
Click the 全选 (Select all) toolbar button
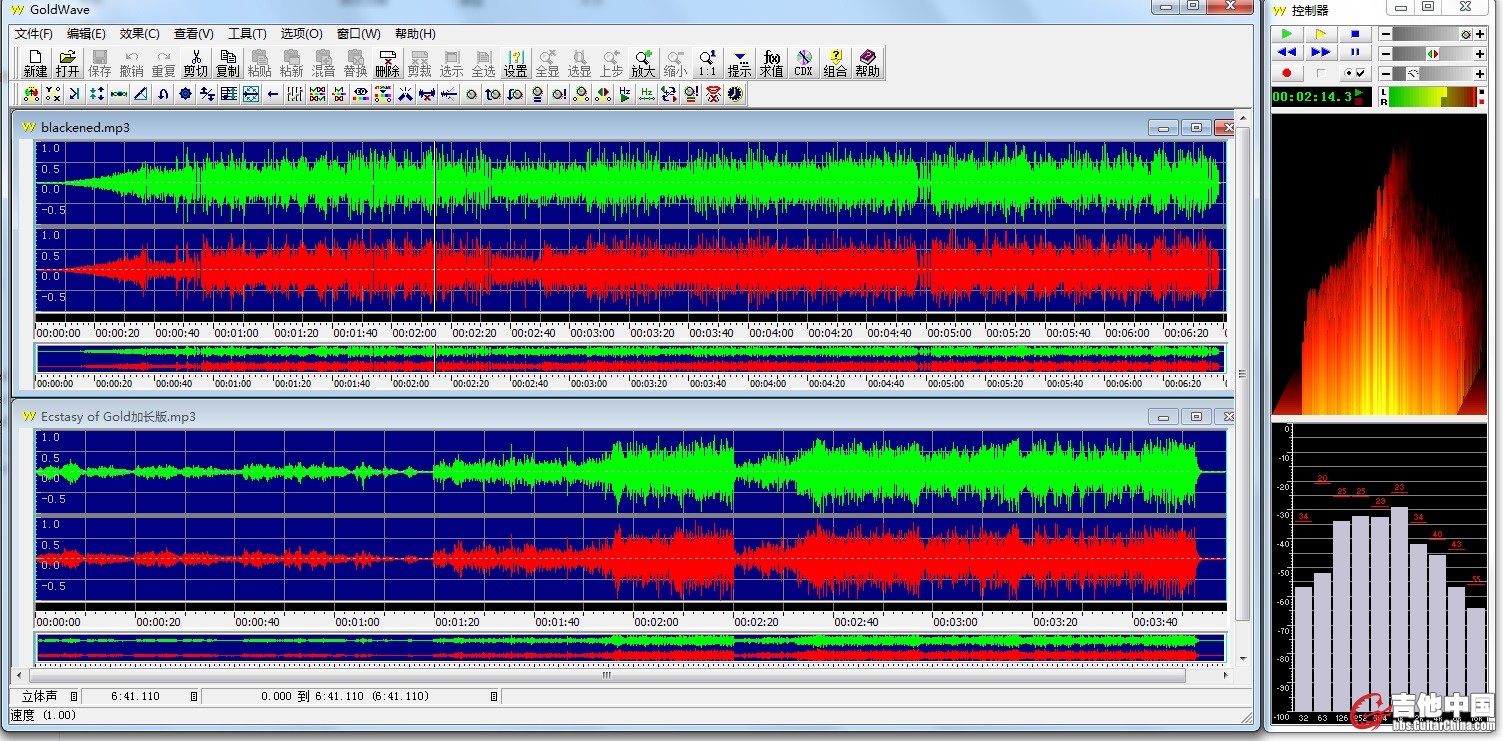[x=483, y=64]
